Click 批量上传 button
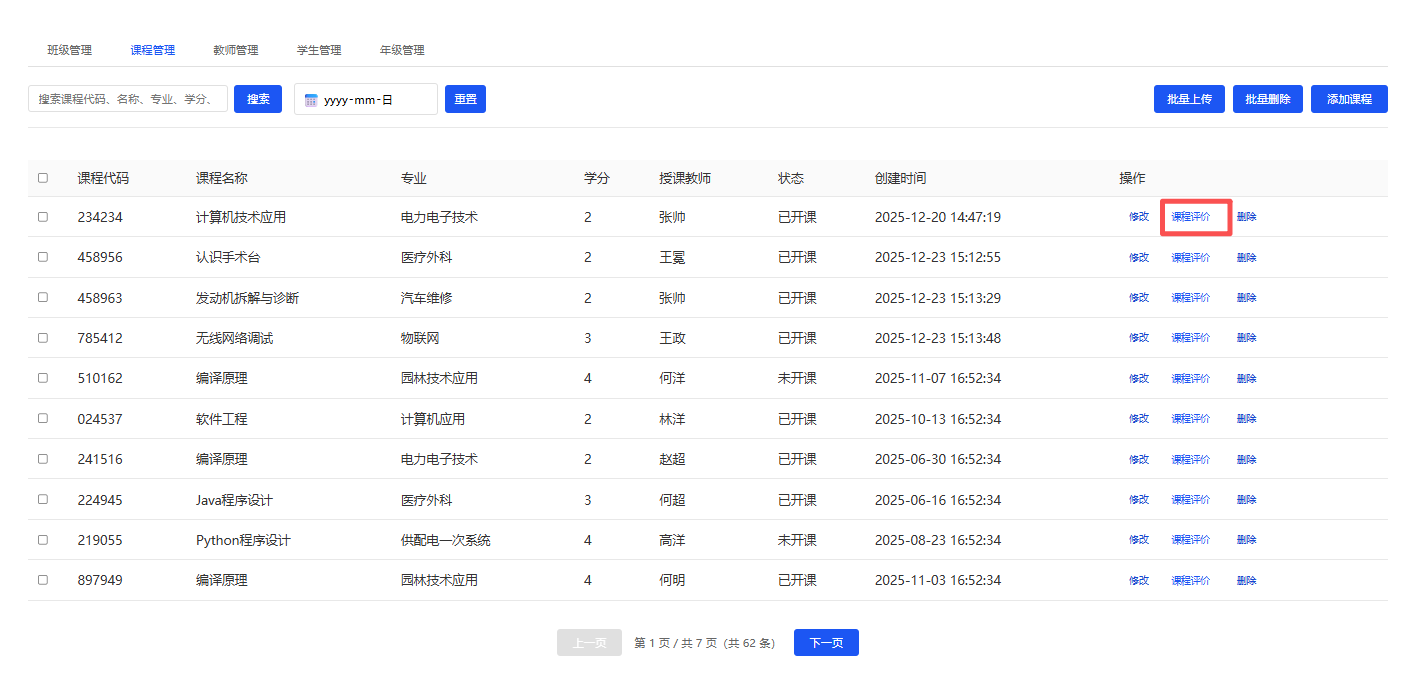1415x695 pixels. click(x=1189, y=99)
